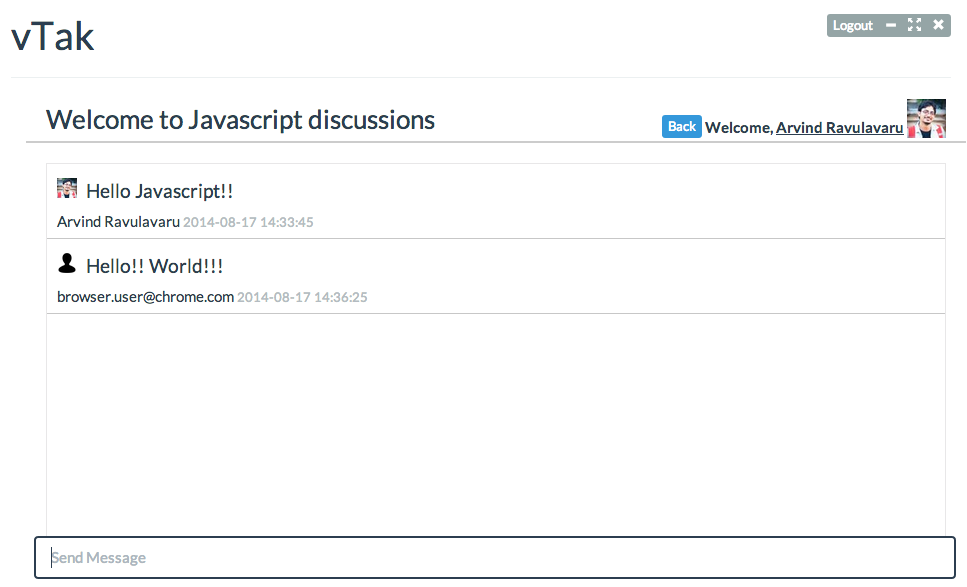The width and height of the screenshot is (967, 587).
Task: Click the avatar beside Hello Javascript!! message
Action: coord(67,188)
